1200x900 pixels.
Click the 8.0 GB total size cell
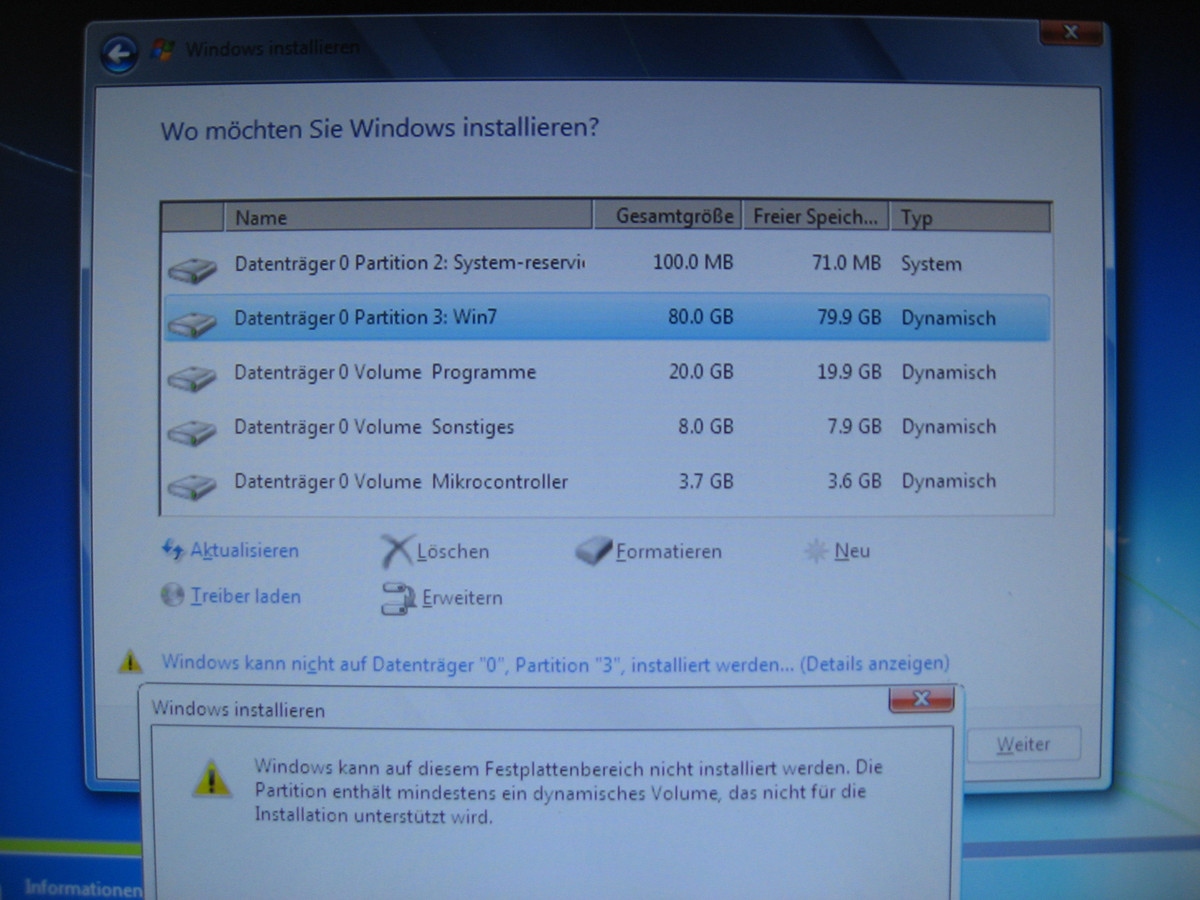point(706,426)
